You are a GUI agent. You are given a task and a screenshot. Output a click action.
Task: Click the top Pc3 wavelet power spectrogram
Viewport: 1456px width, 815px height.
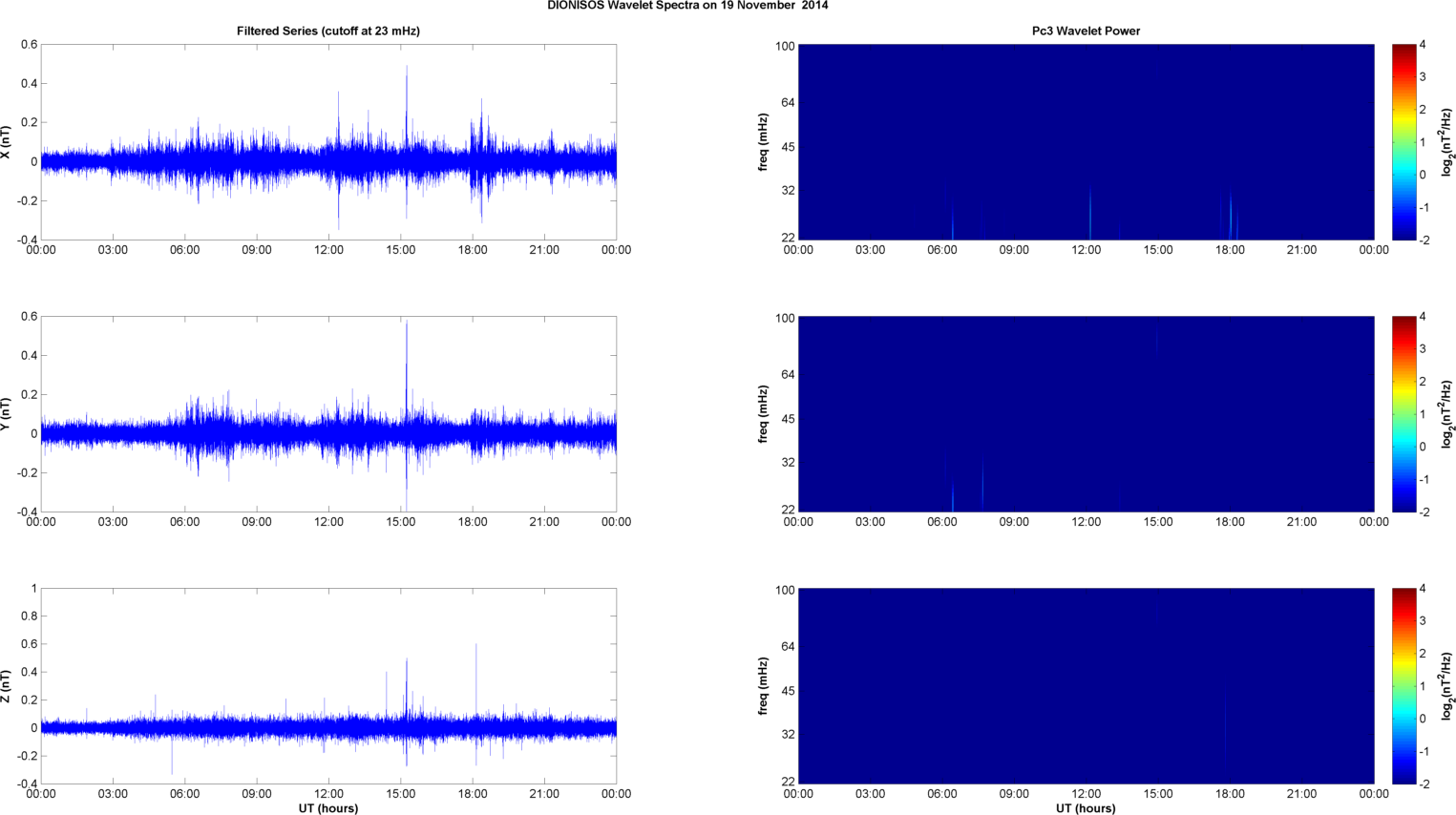(x=1086, y=142)
